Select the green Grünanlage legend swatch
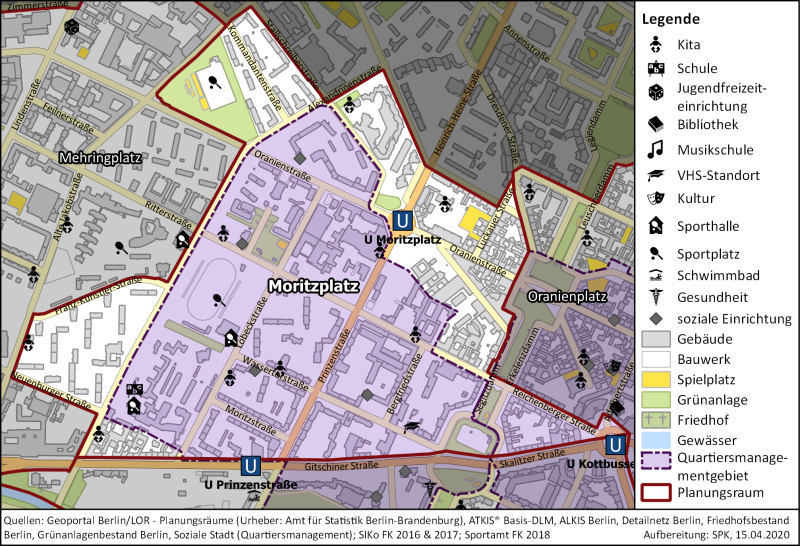800x546 pixels. 655,400
